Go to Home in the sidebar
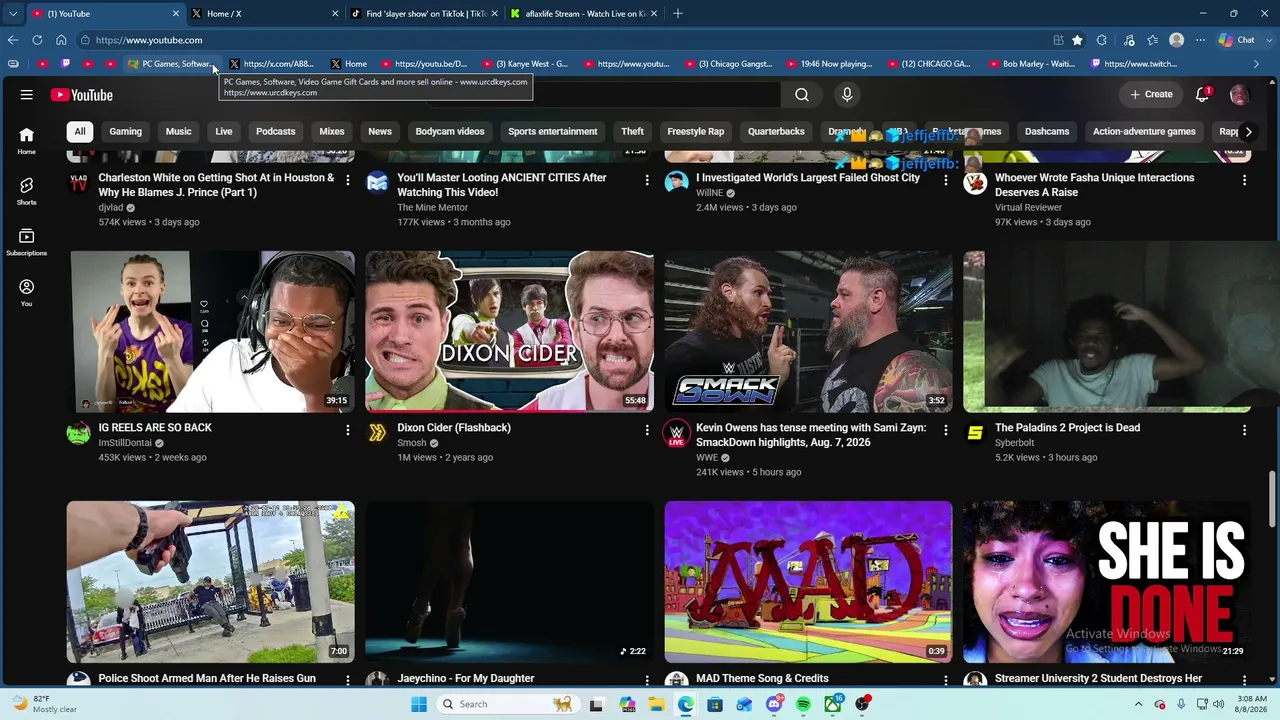The width and height of the screenshot is (1280, 720). [27, 140]
